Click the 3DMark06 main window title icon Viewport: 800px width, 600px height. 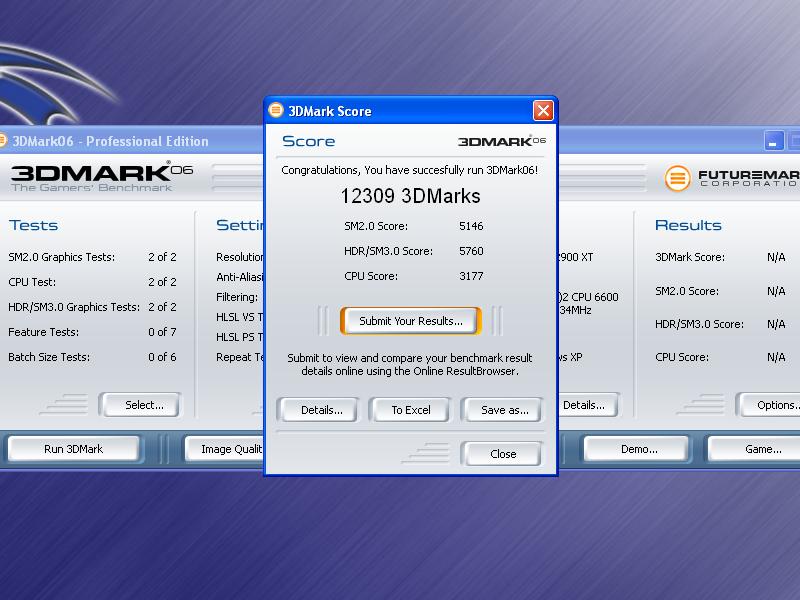3,140
